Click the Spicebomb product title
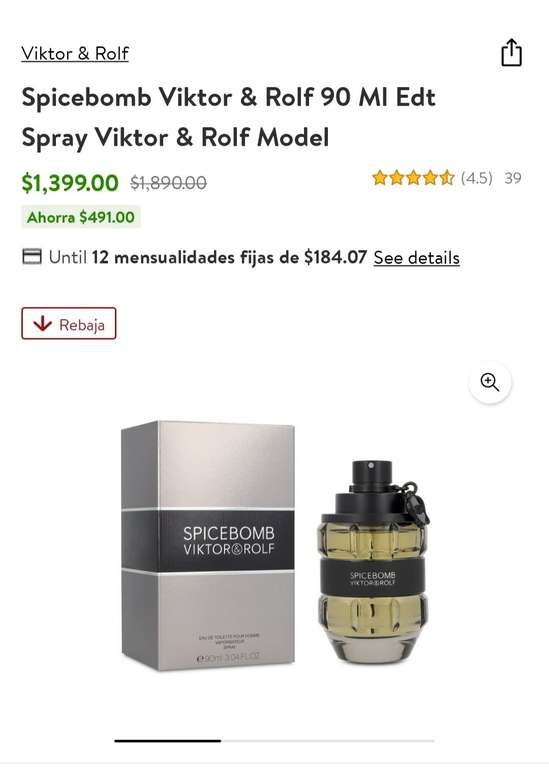The width and height of the screenshot is (549, 768). [x=229, y=117]
